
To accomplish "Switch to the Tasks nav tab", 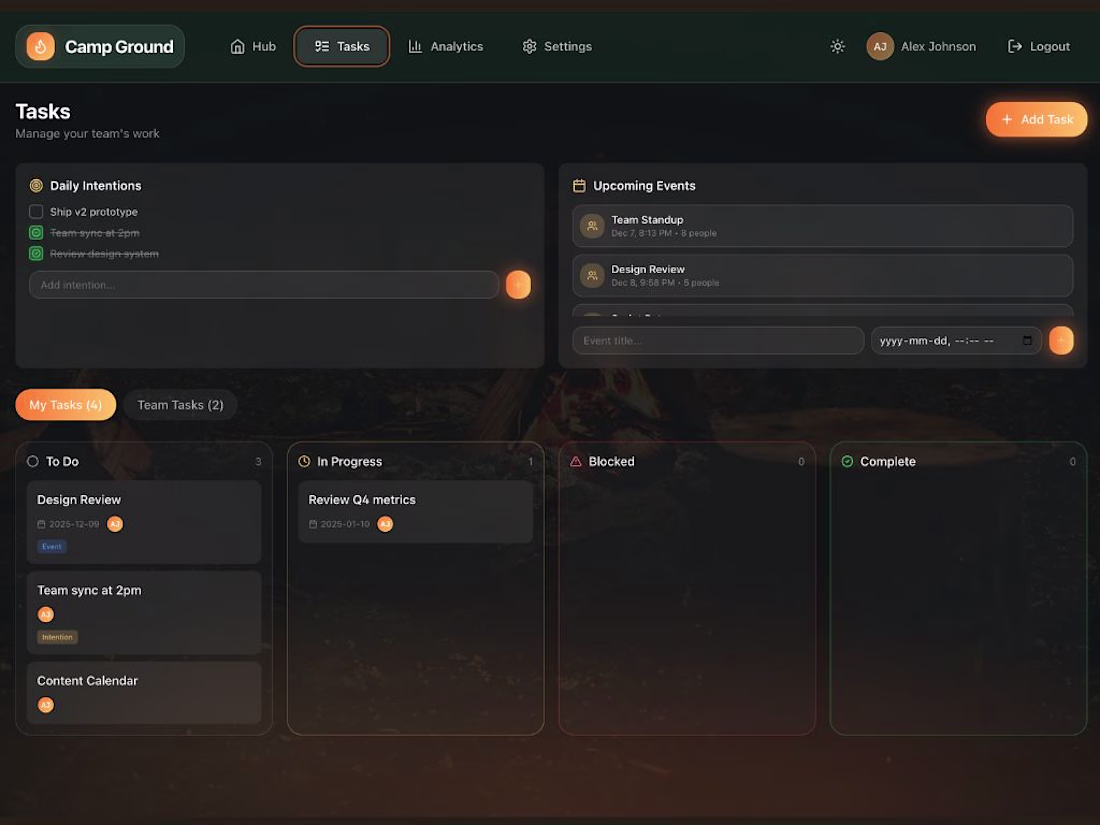I will [342, 46].
